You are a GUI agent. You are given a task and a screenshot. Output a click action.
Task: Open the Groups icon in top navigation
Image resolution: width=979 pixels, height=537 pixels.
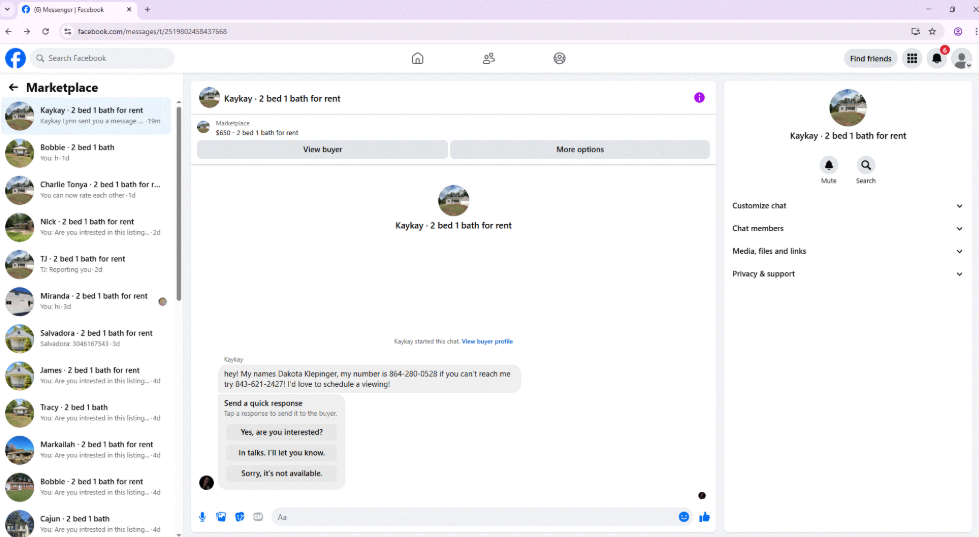coord(559,58)
